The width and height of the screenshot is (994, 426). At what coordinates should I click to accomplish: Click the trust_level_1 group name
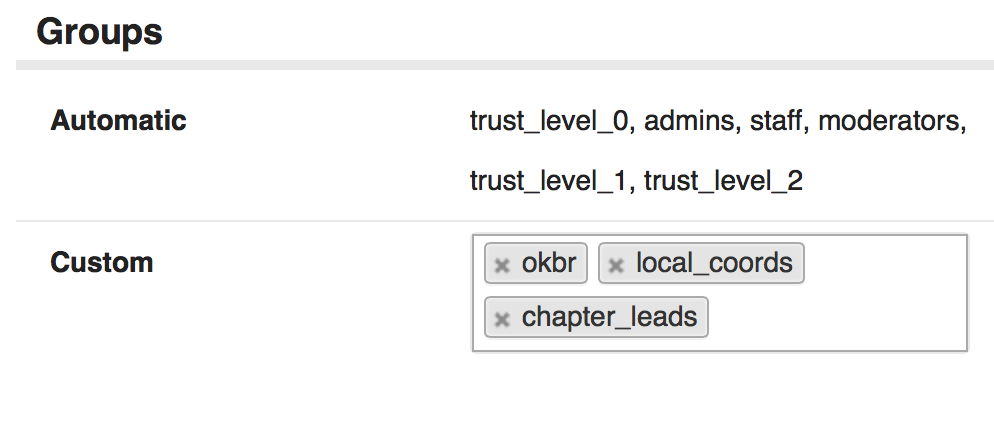pyautogui.click(x=549, y=182)
